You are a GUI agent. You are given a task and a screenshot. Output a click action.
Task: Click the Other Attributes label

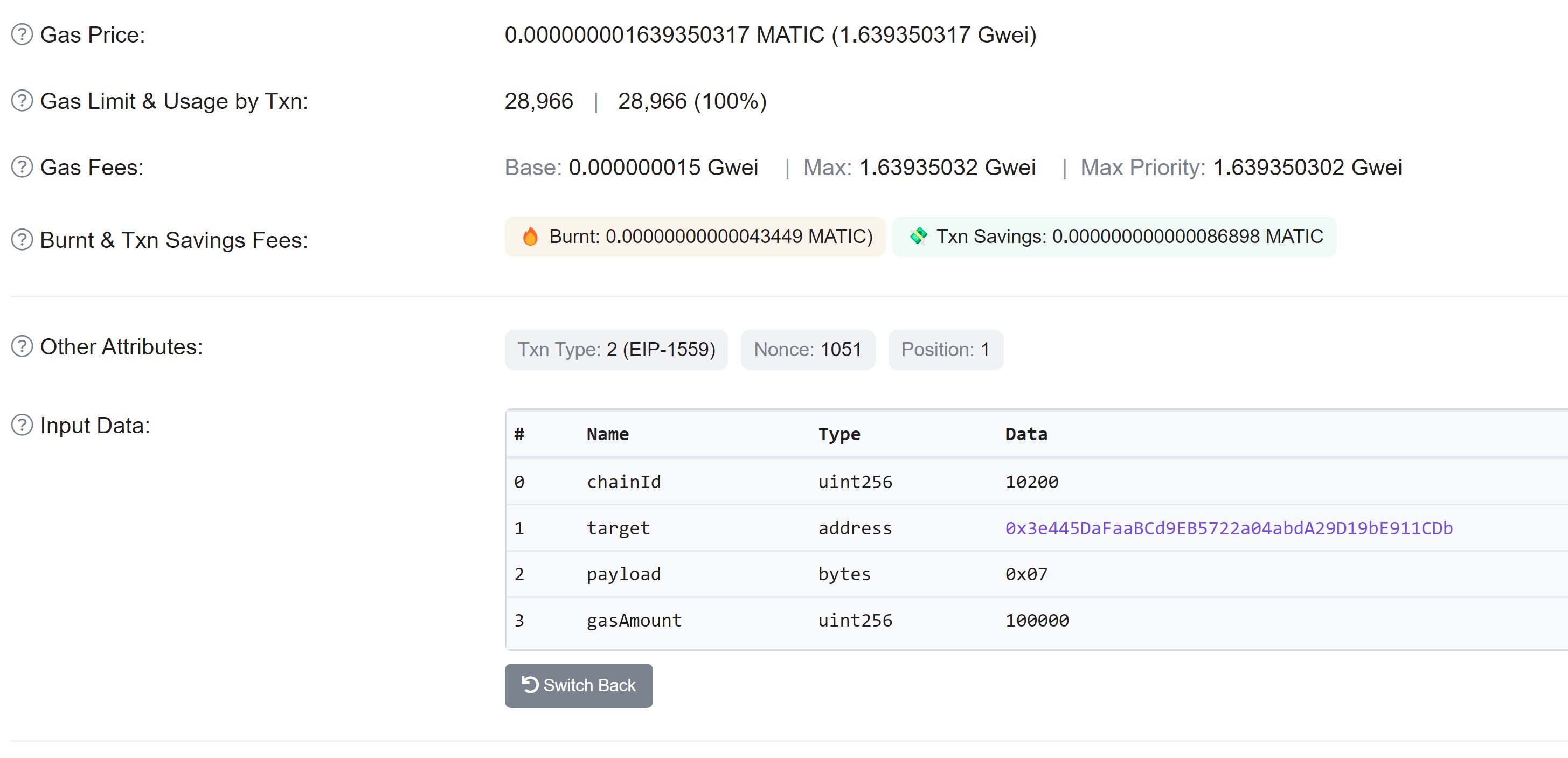122,347
